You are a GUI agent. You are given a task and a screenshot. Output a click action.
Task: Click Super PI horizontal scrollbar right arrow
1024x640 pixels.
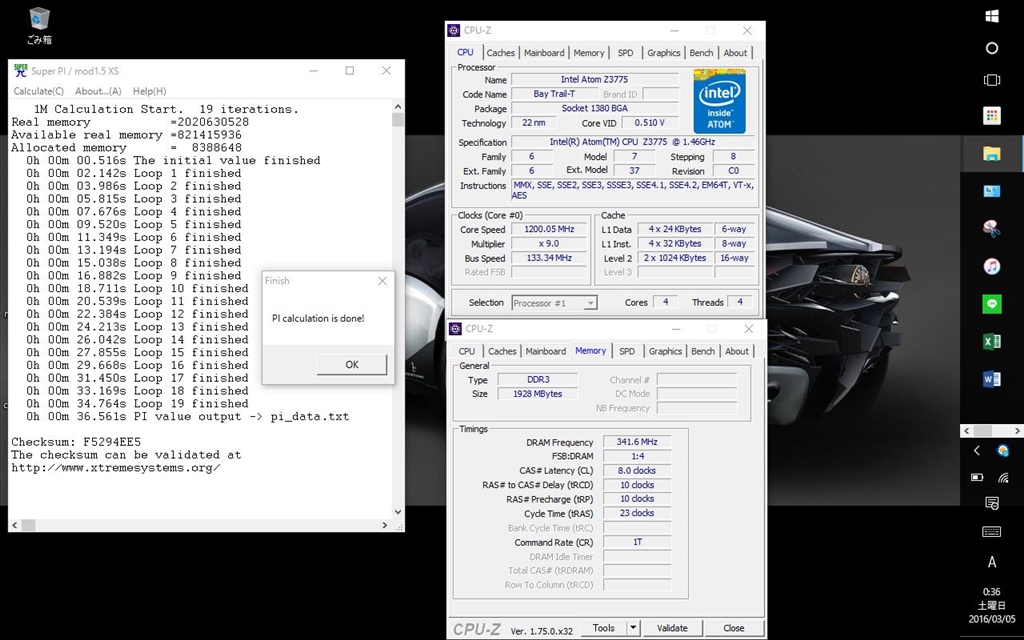coord(385,524)
